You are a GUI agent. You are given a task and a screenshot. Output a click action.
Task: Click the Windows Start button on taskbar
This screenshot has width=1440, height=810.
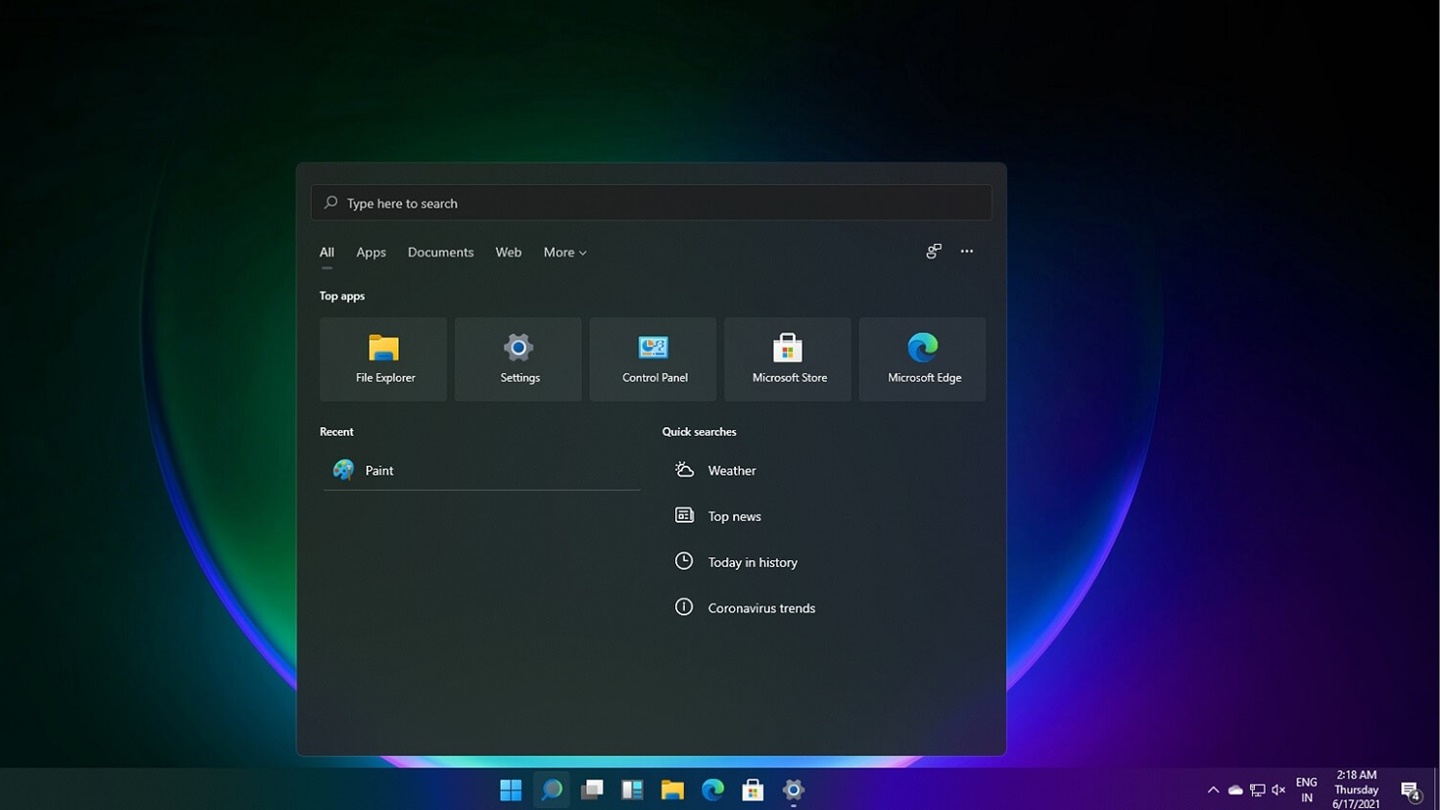click(x=511, y=790)
